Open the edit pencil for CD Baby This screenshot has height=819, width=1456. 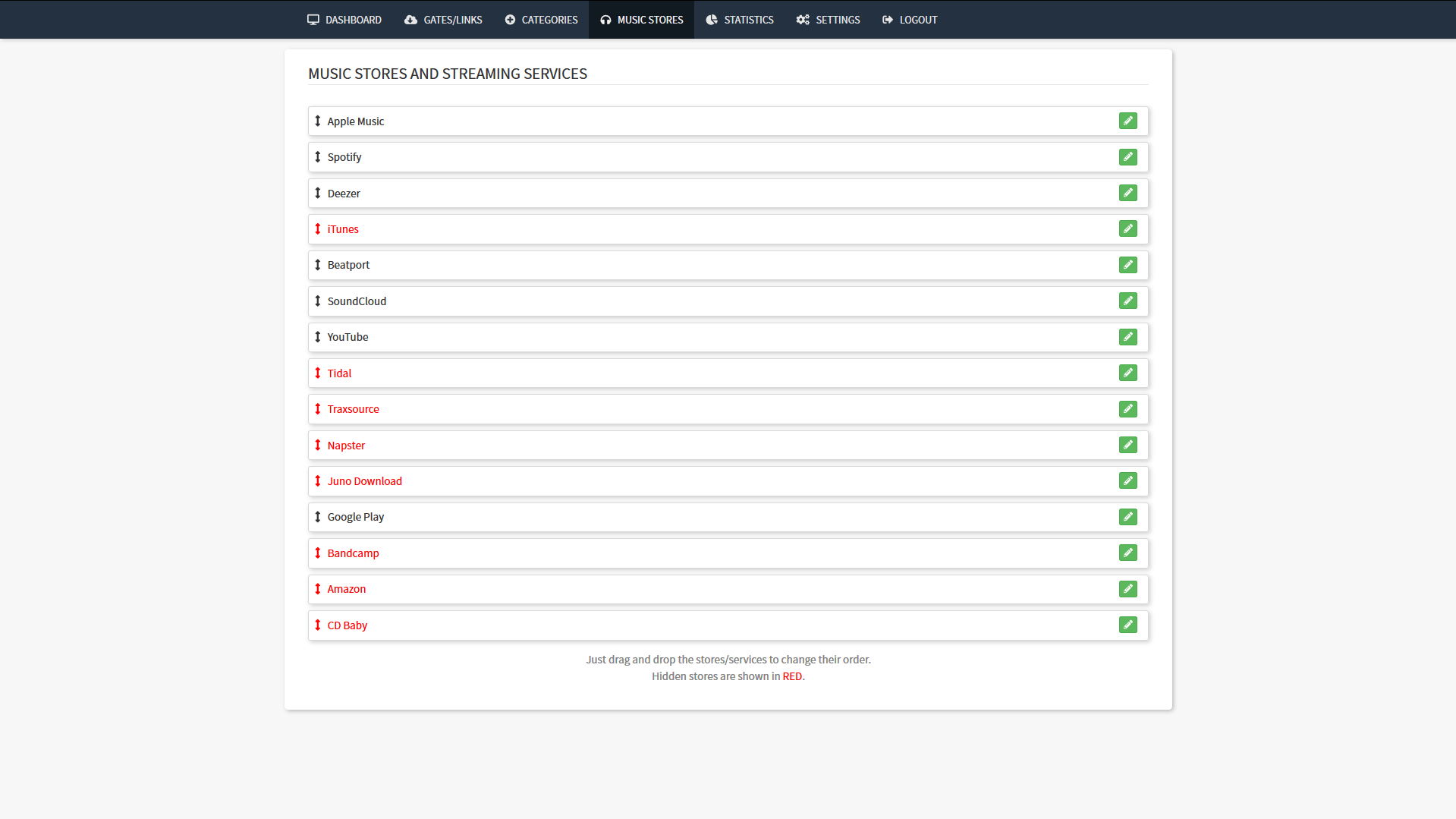(1127, 625)
